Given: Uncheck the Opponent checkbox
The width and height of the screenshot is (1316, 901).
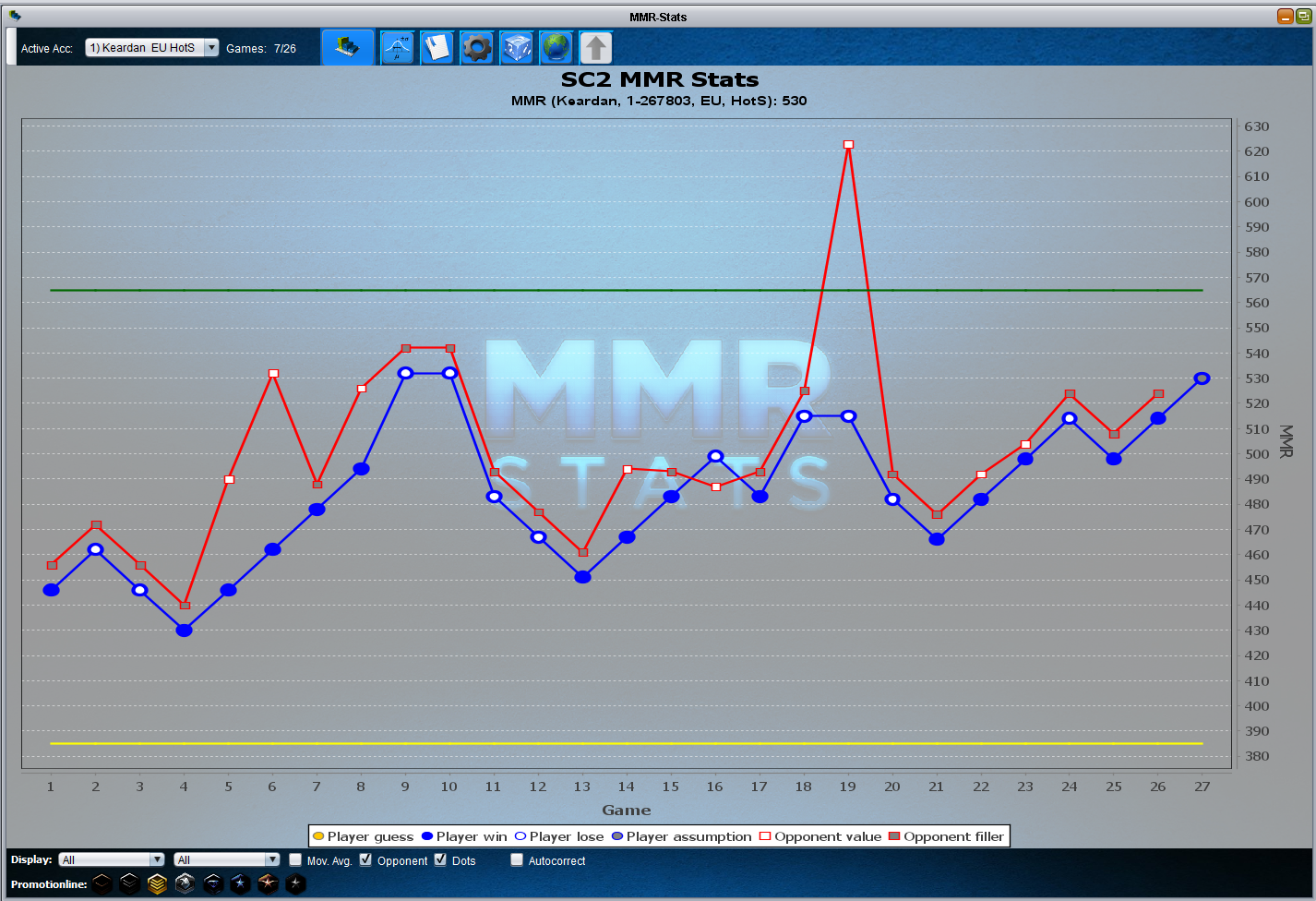Looking at the screenshot, I should click(x=365, y=859).
